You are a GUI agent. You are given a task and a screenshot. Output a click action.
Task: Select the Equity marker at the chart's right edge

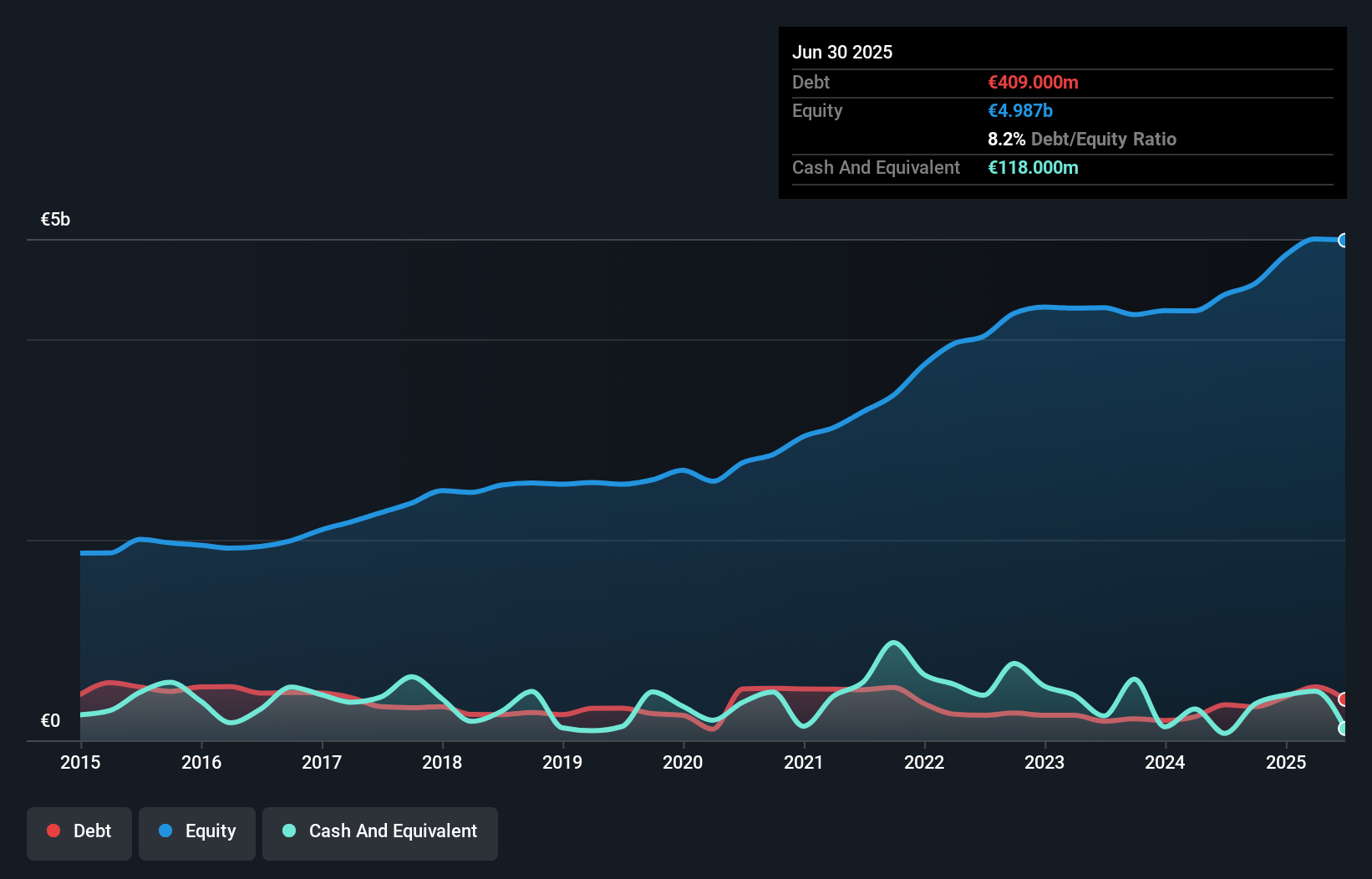1345,241
